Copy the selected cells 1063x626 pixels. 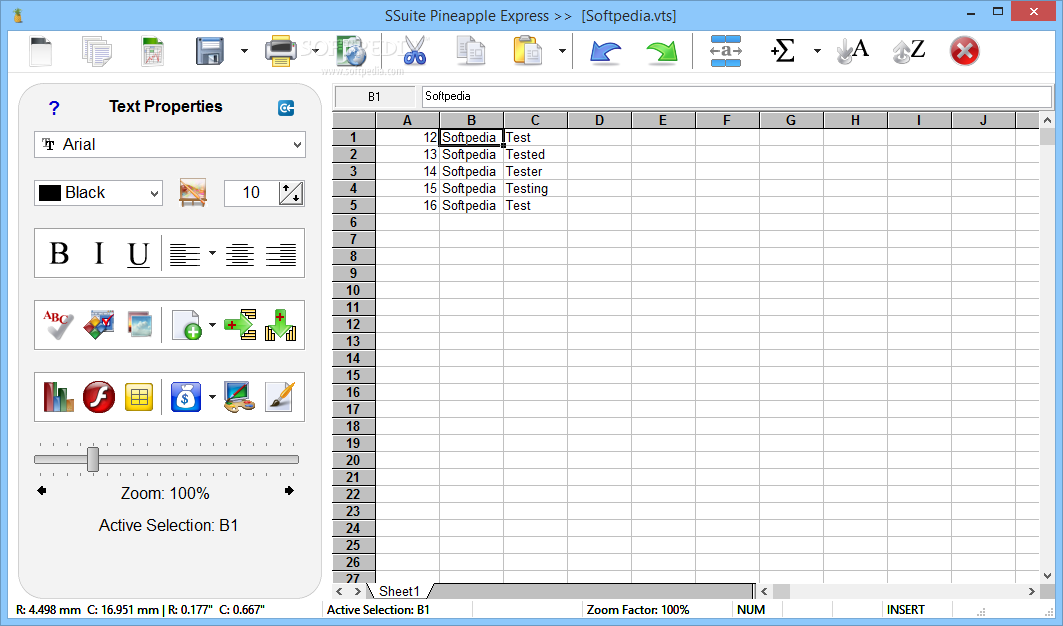[x=470, y=51]
